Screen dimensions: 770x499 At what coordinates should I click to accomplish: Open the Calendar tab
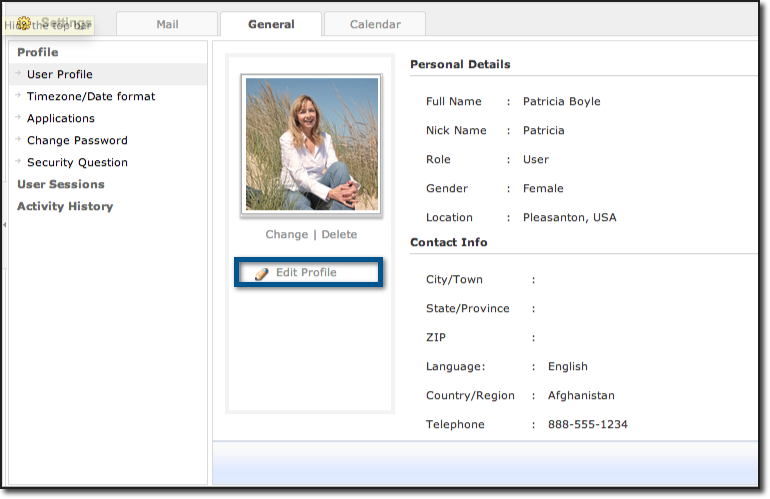coord(375,24)
